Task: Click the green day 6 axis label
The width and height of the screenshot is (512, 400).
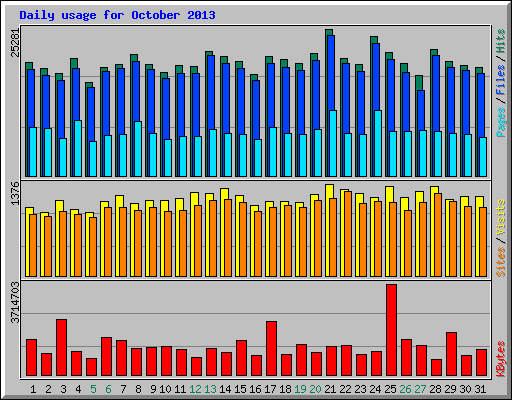Action: pos(108,389)
